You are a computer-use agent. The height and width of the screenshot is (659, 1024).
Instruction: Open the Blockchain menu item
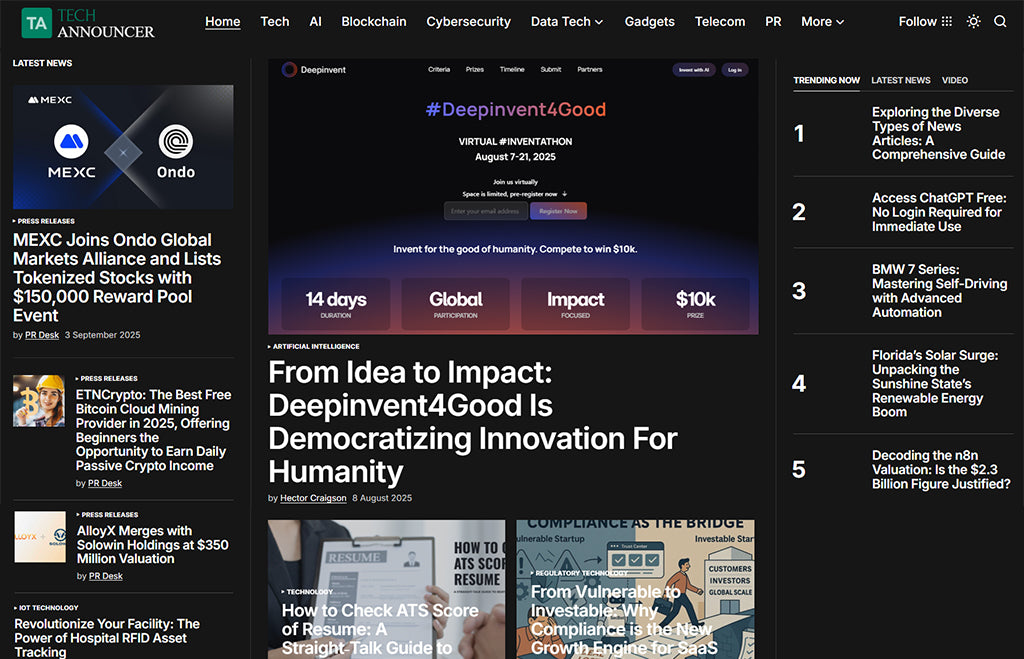(x=373, y=22)
